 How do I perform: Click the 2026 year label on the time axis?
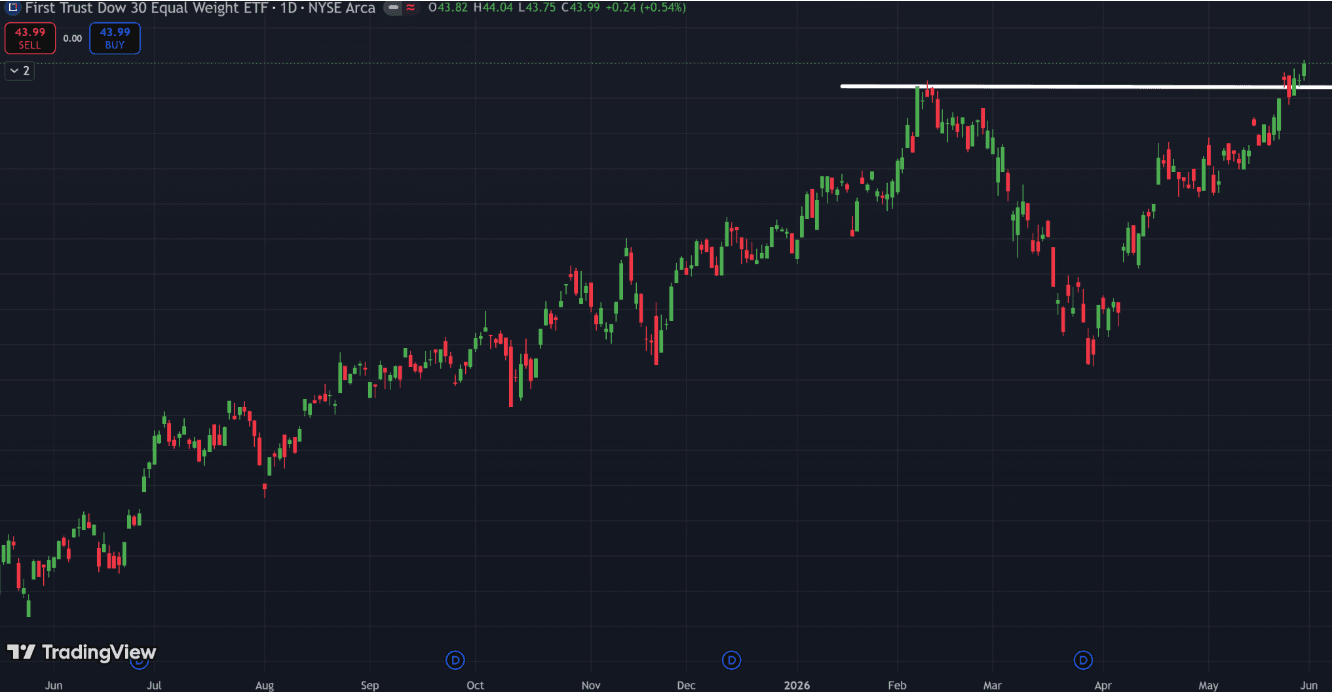click(x=799, y=685)
